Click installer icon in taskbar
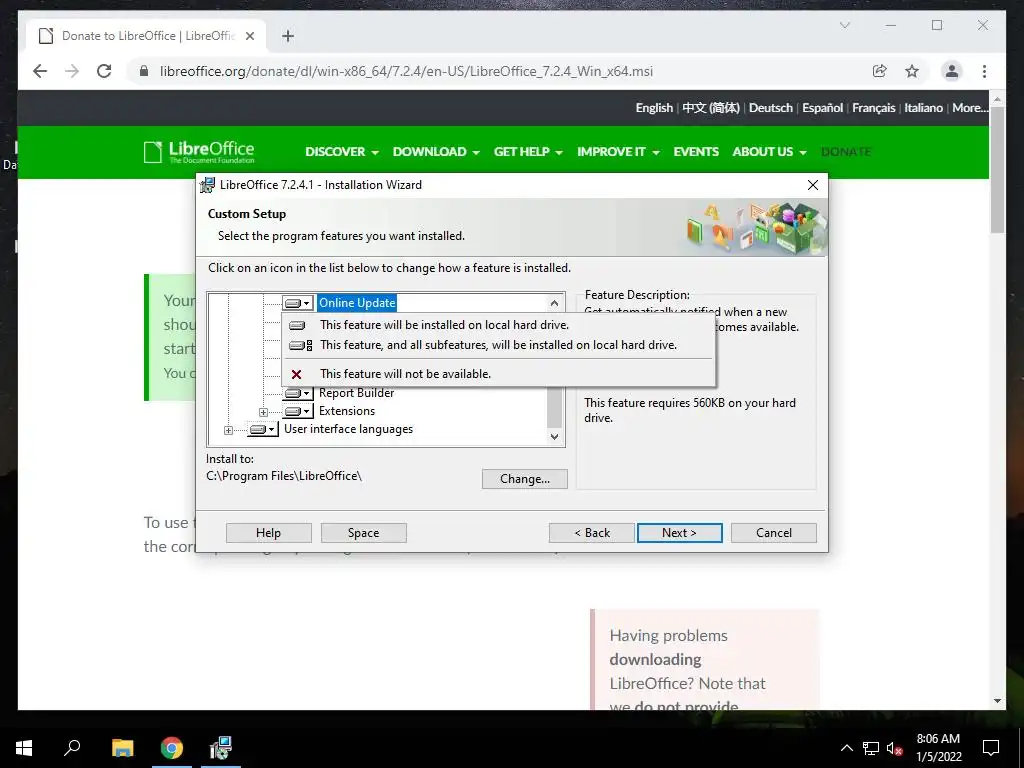 (x=221, y=748)
